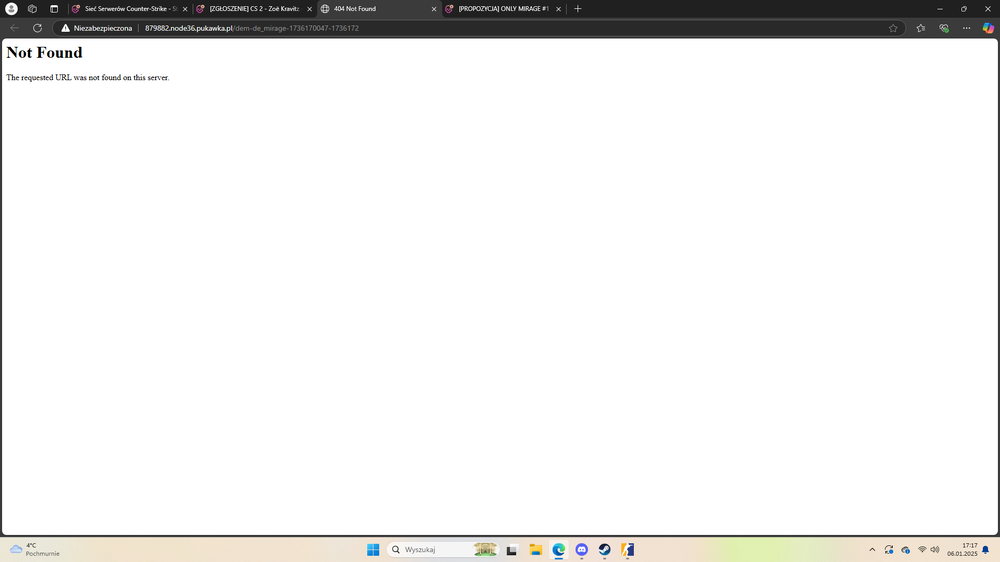1000x562 pixels.
Task: Open the tab actions menu icon
Action: tap(54, 9)
